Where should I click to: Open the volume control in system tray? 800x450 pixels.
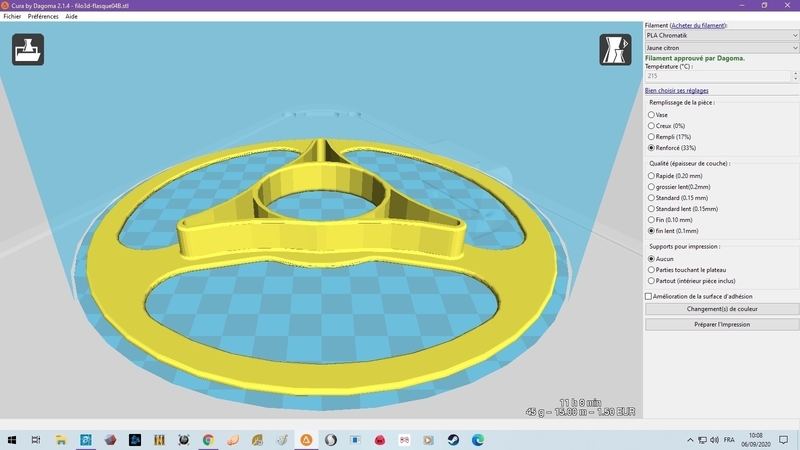(x=714, y=440)
